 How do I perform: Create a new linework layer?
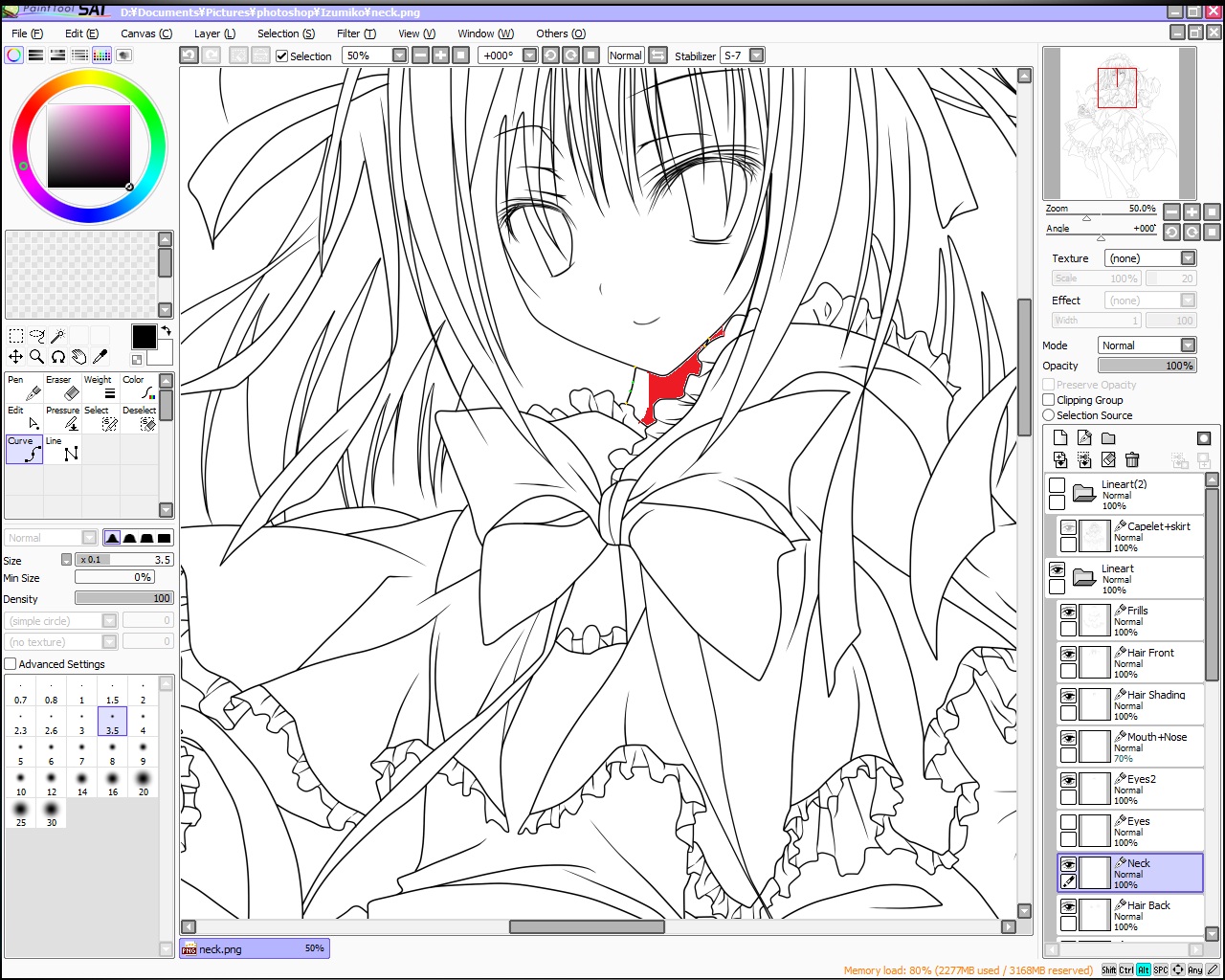click(x=1084, y=438)
